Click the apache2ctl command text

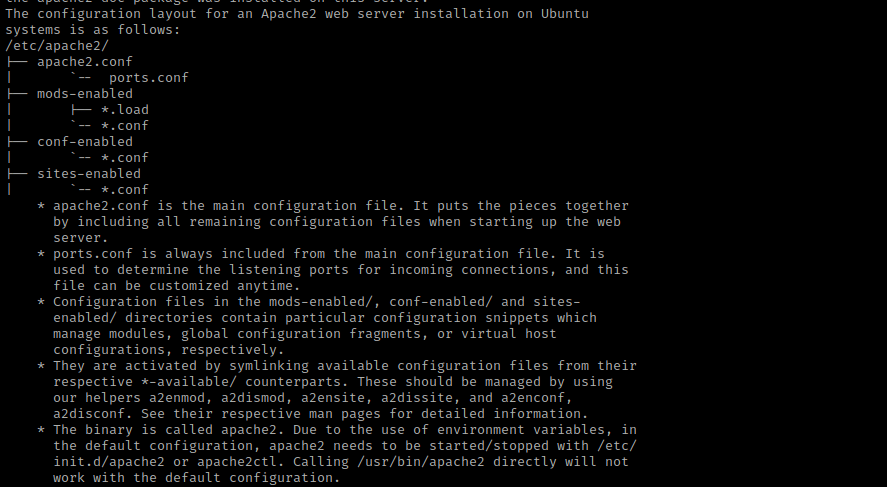236,462
